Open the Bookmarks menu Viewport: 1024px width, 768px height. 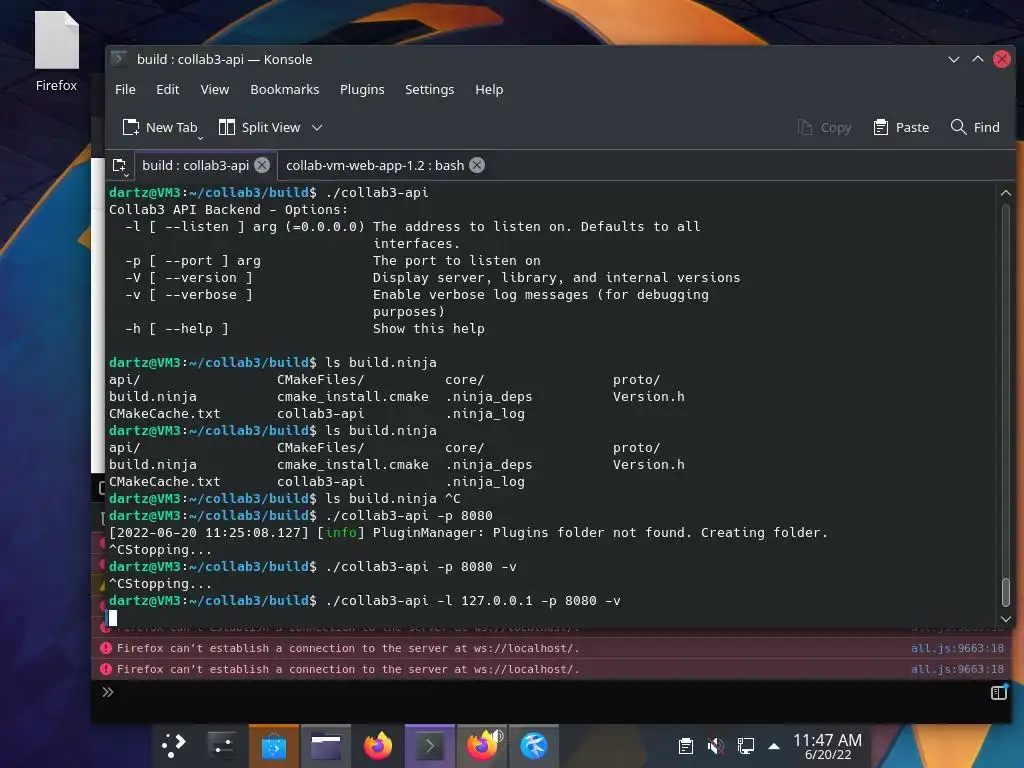tap(284, 89)
